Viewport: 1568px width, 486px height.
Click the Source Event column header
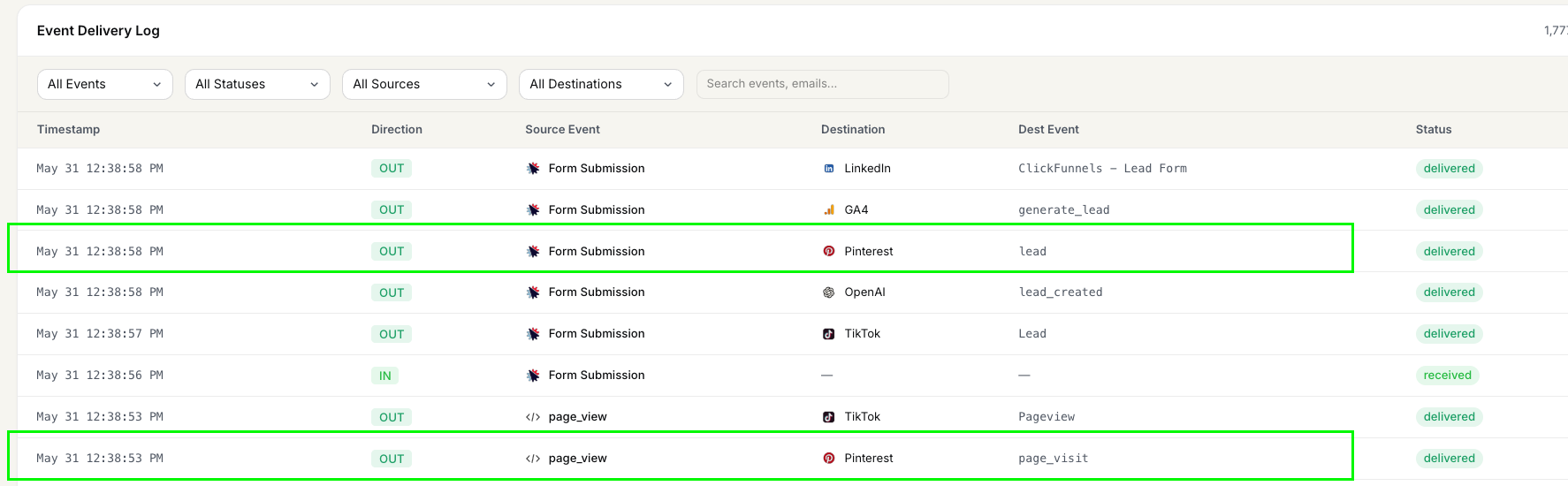click(562, 129)
